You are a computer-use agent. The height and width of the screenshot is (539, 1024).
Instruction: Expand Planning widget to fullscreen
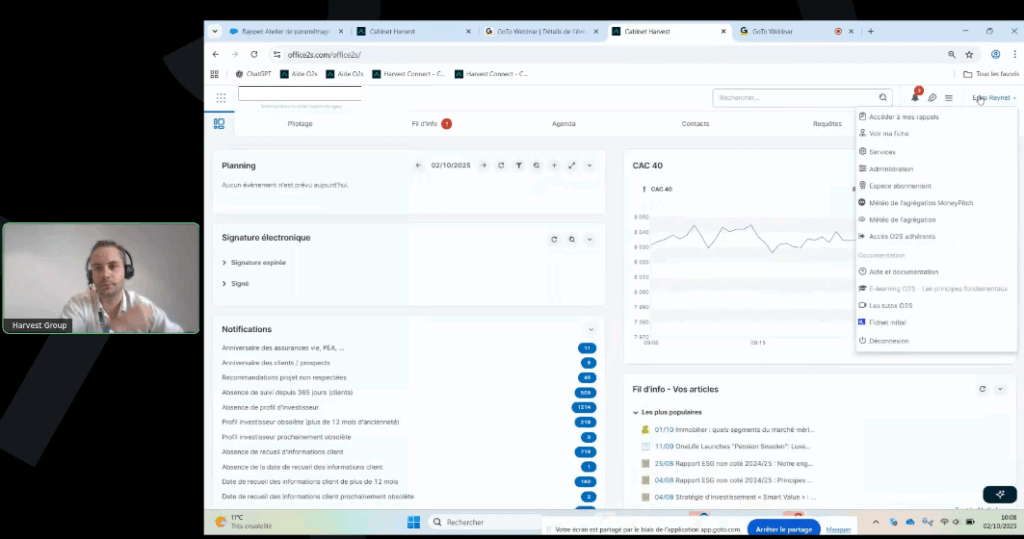pos(572,165)
